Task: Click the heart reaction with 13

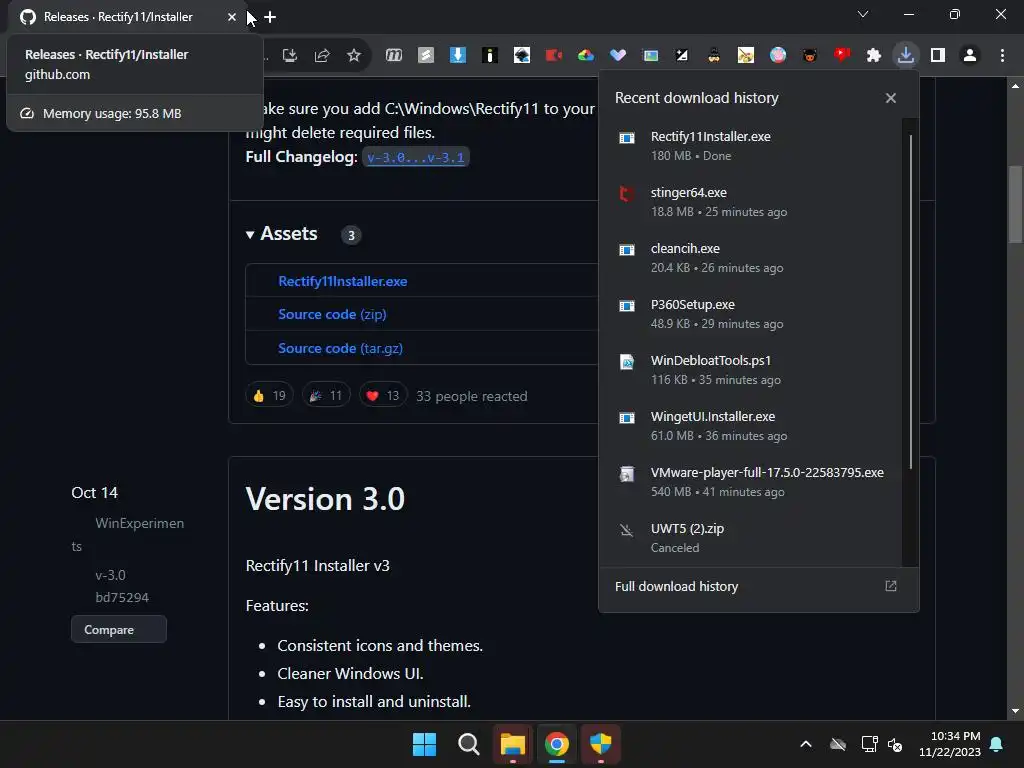Action: click(x=383, y=396)
